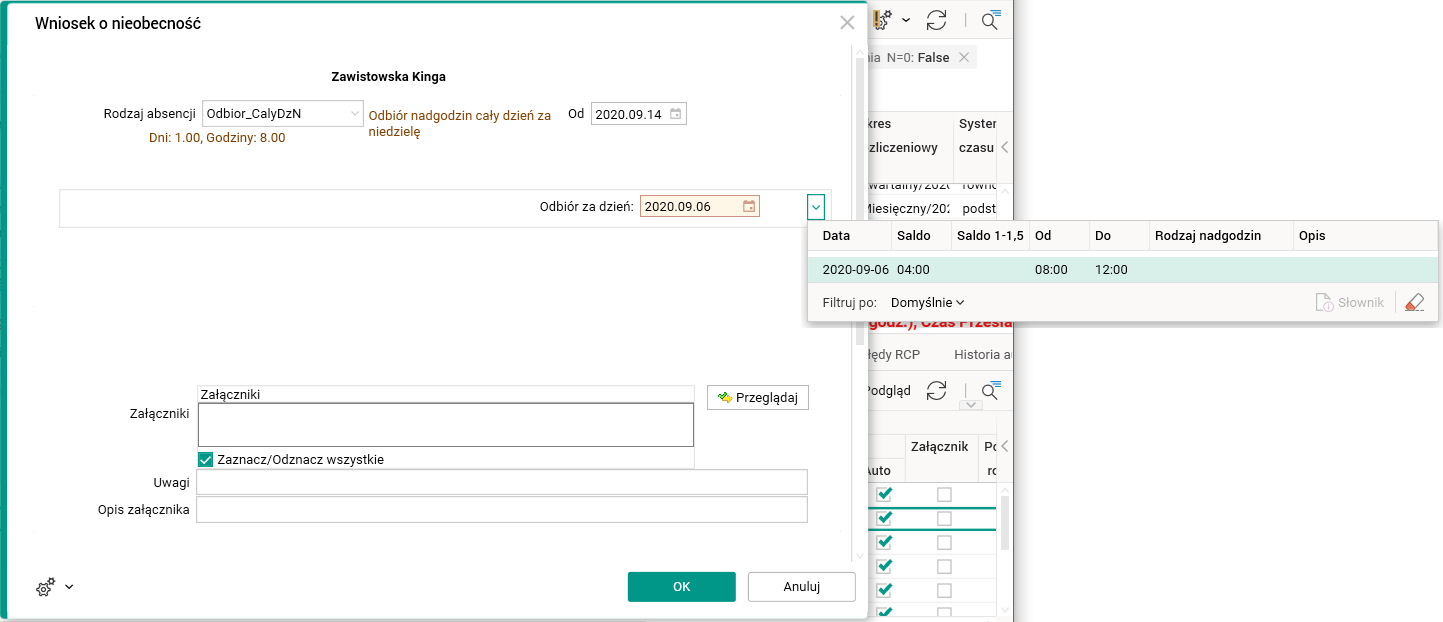
Task: Toggle Załącznik checkbox in the green-highlighted row
Action: click(x=944, y=519)
